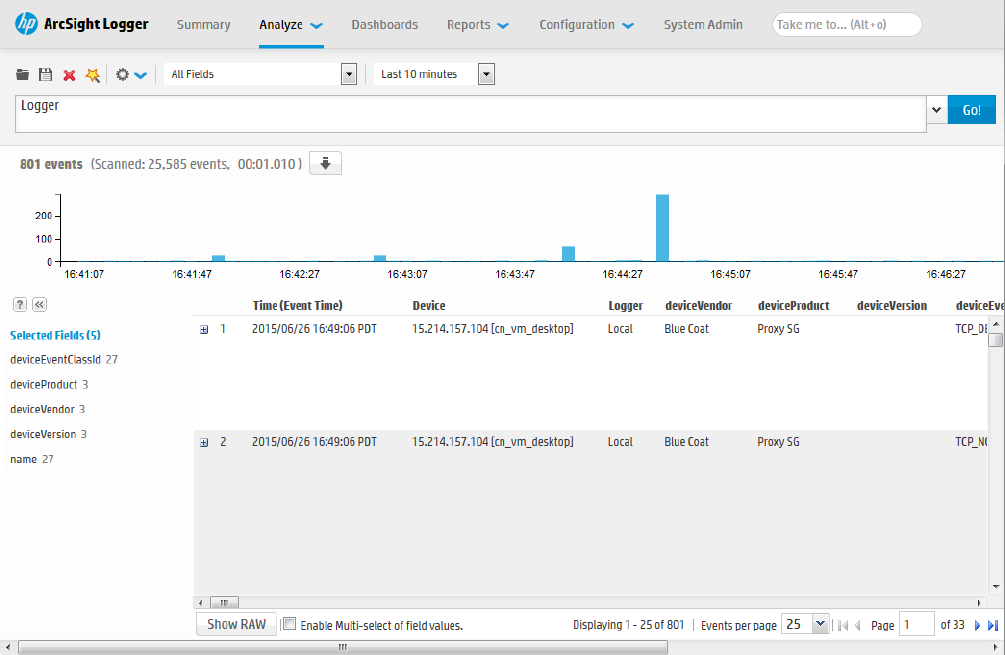Screen dimensions: 1005x655
Task: Select the deviceVendor field link
Action: pyautogui.click(x=42, y=409)
